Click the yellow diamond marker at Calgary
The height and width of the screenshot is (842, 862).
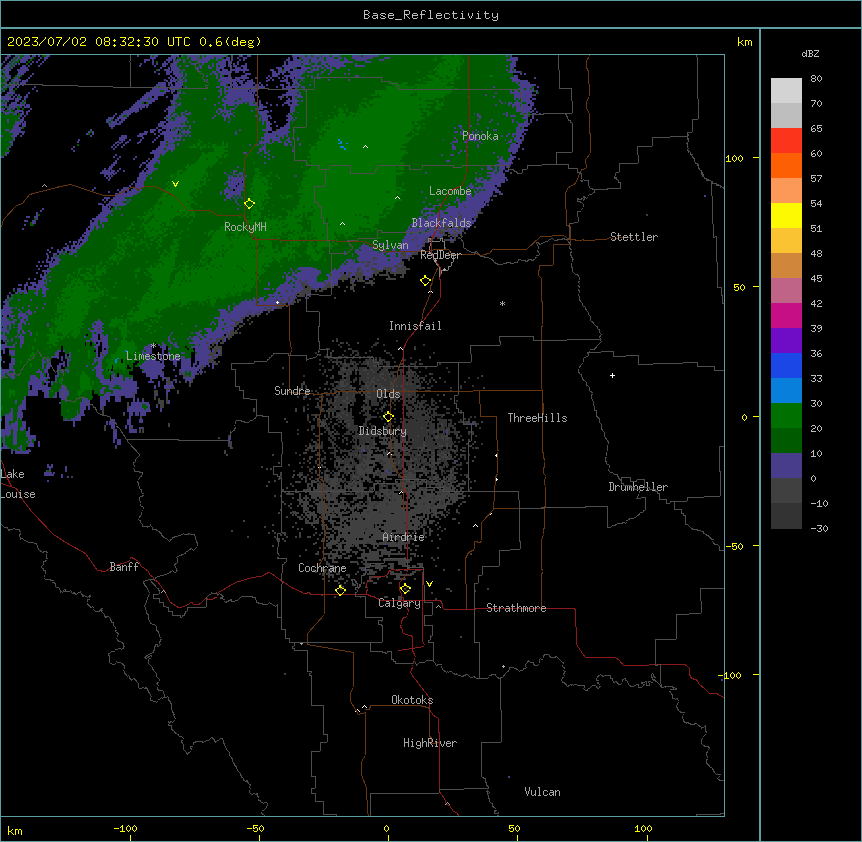tap(405, 589)
